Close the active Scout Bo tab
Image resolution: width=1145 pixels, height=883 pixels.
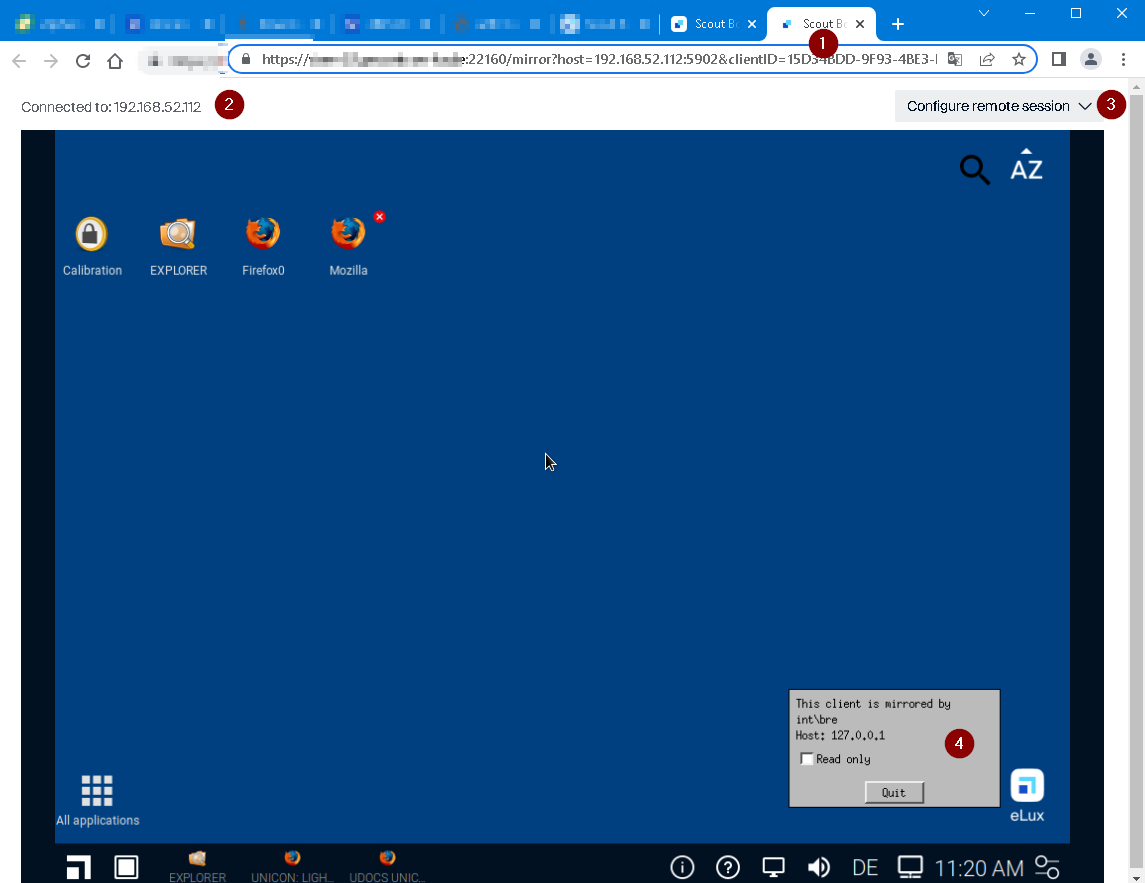pyautogui.click(x=859, y=24)
